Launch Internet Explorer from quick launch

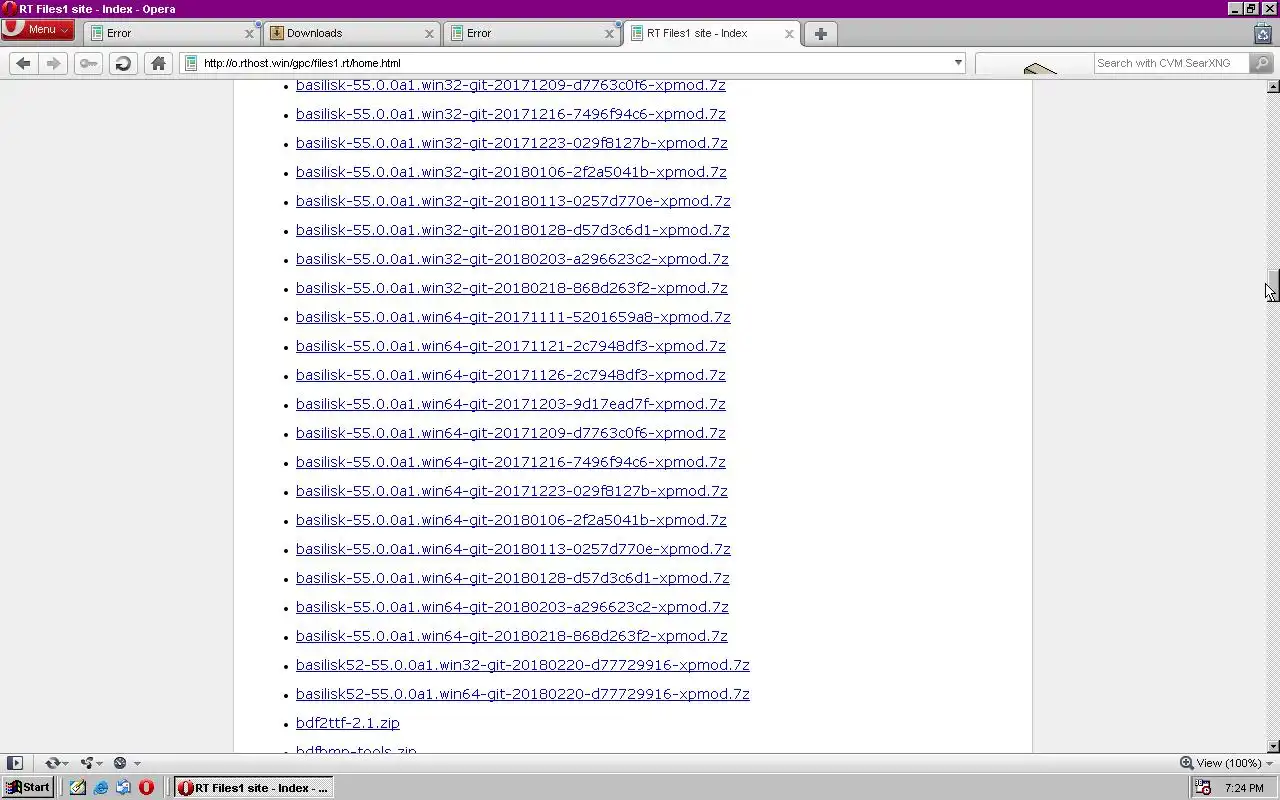[101, 788]
